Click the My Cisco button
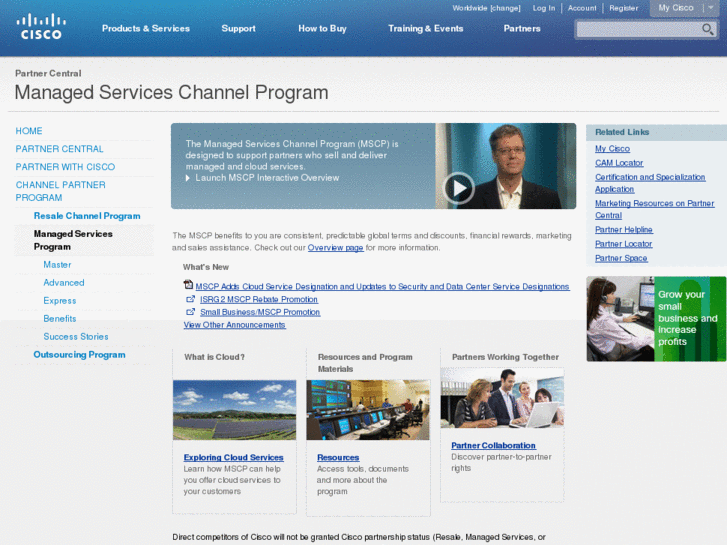This screenshot has width=727, height=545. coord(676,8)
